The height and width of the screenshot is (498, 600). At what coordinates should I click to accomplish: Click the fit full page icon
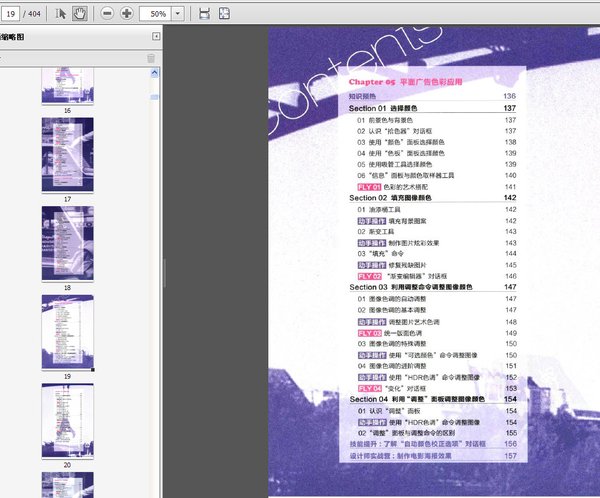click(x=224, y=14)
